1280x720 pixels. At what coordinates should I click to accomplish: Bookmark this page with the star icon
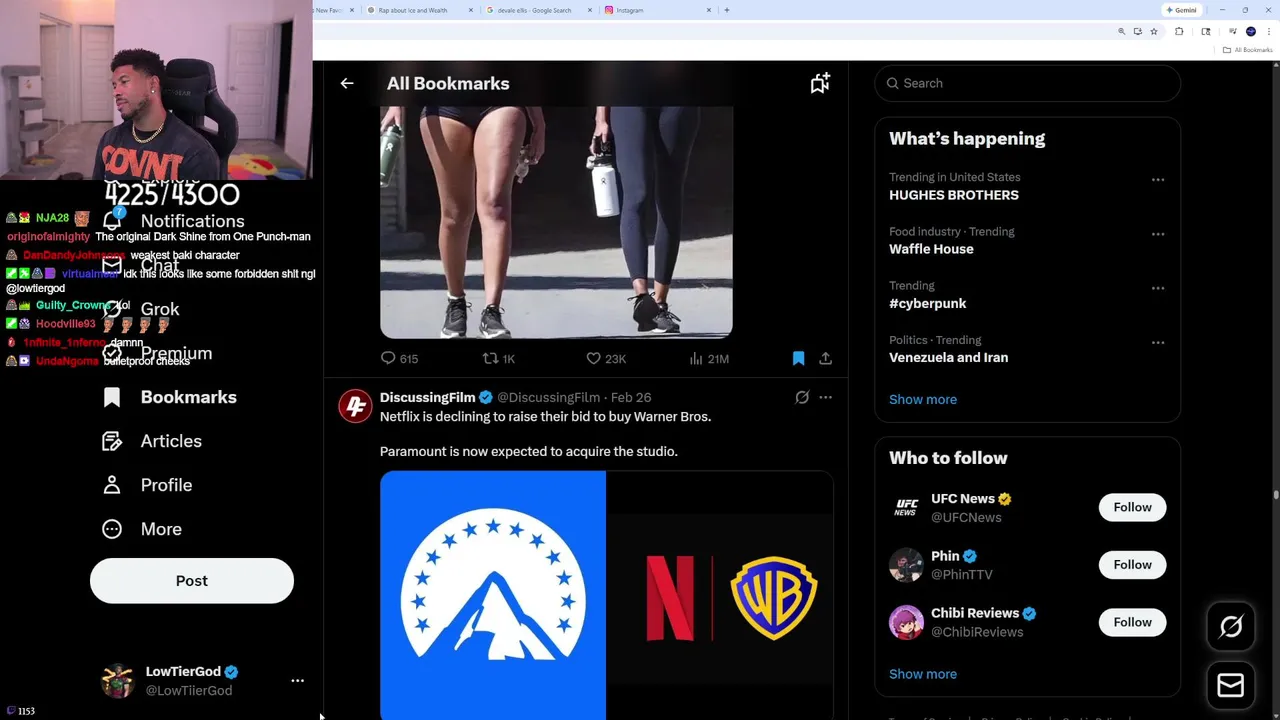(x=1154, y=31)
